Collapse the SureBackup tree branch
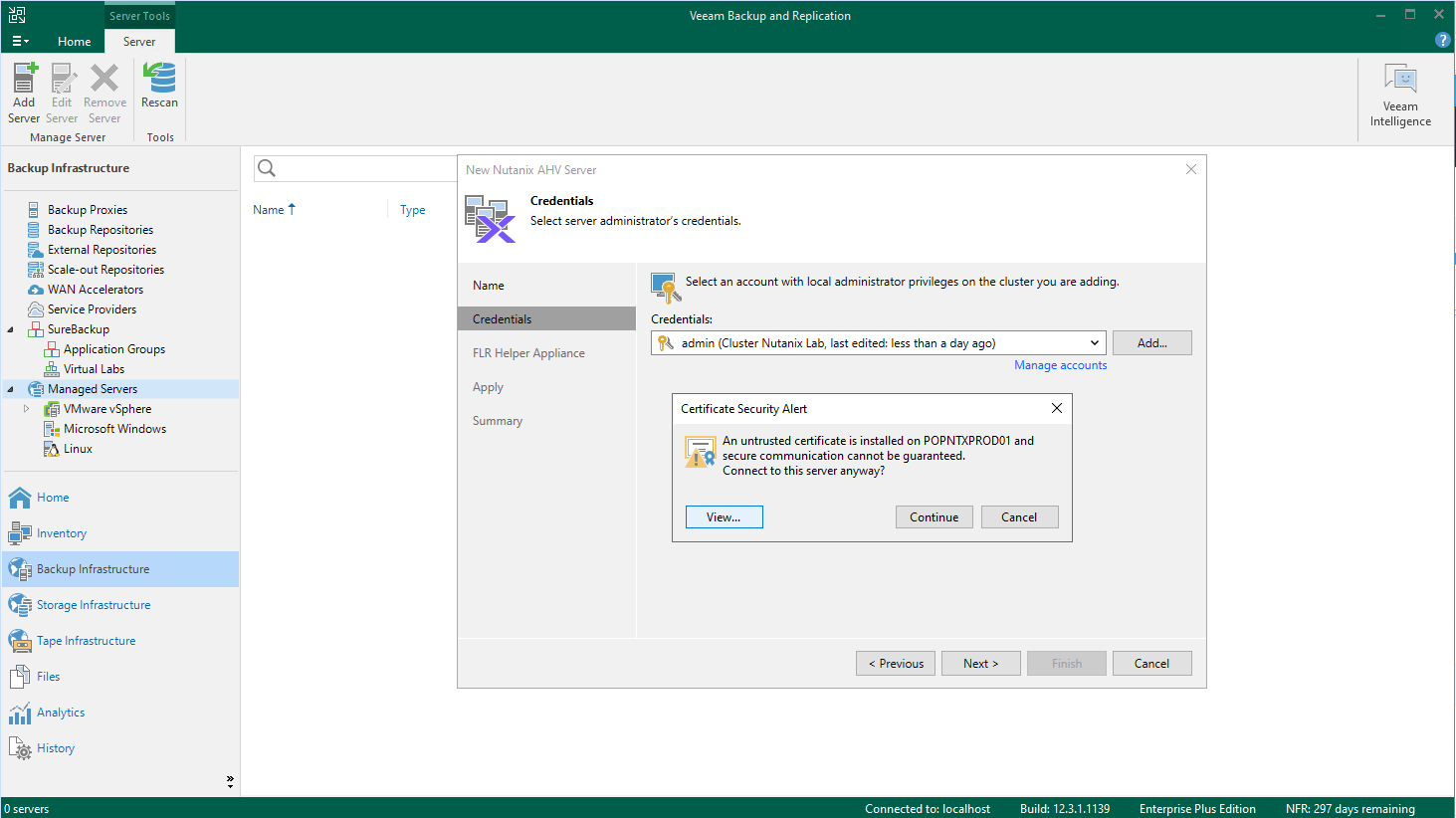The image size is (1456, 818). 11,329
